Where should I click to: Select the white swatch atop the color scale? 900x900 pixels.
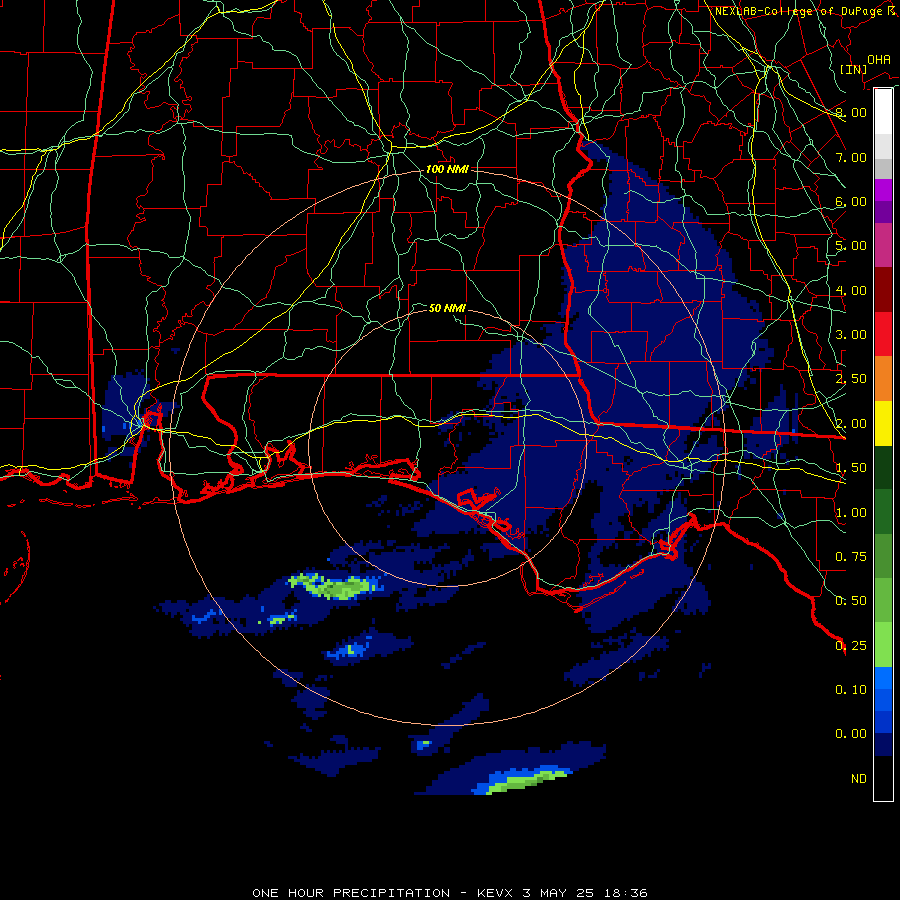pyautogui.click(x=883, y=111)
